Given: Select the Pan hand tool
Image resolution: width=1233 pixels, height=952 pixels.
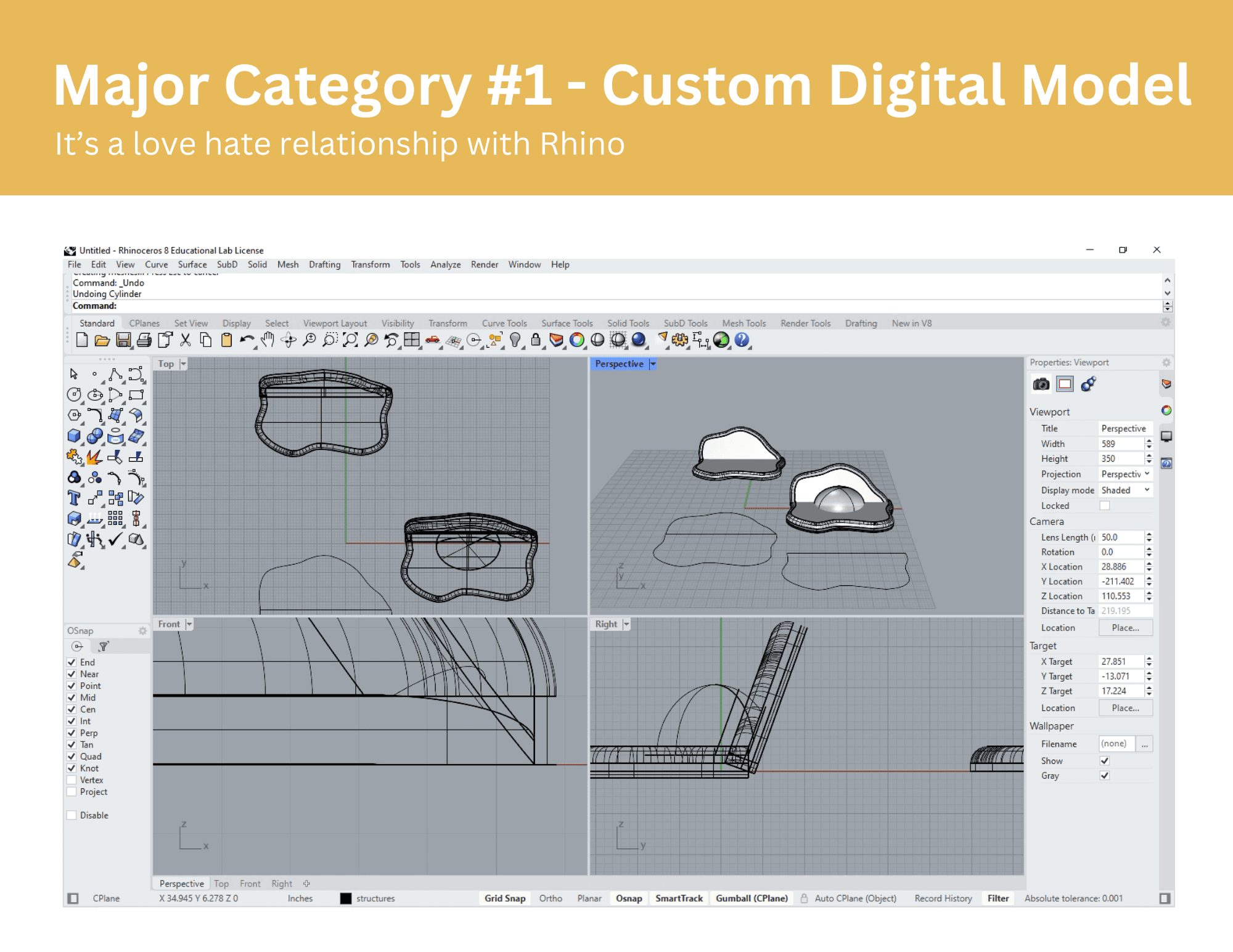Looking at the screenshot, I should (268, 340).
